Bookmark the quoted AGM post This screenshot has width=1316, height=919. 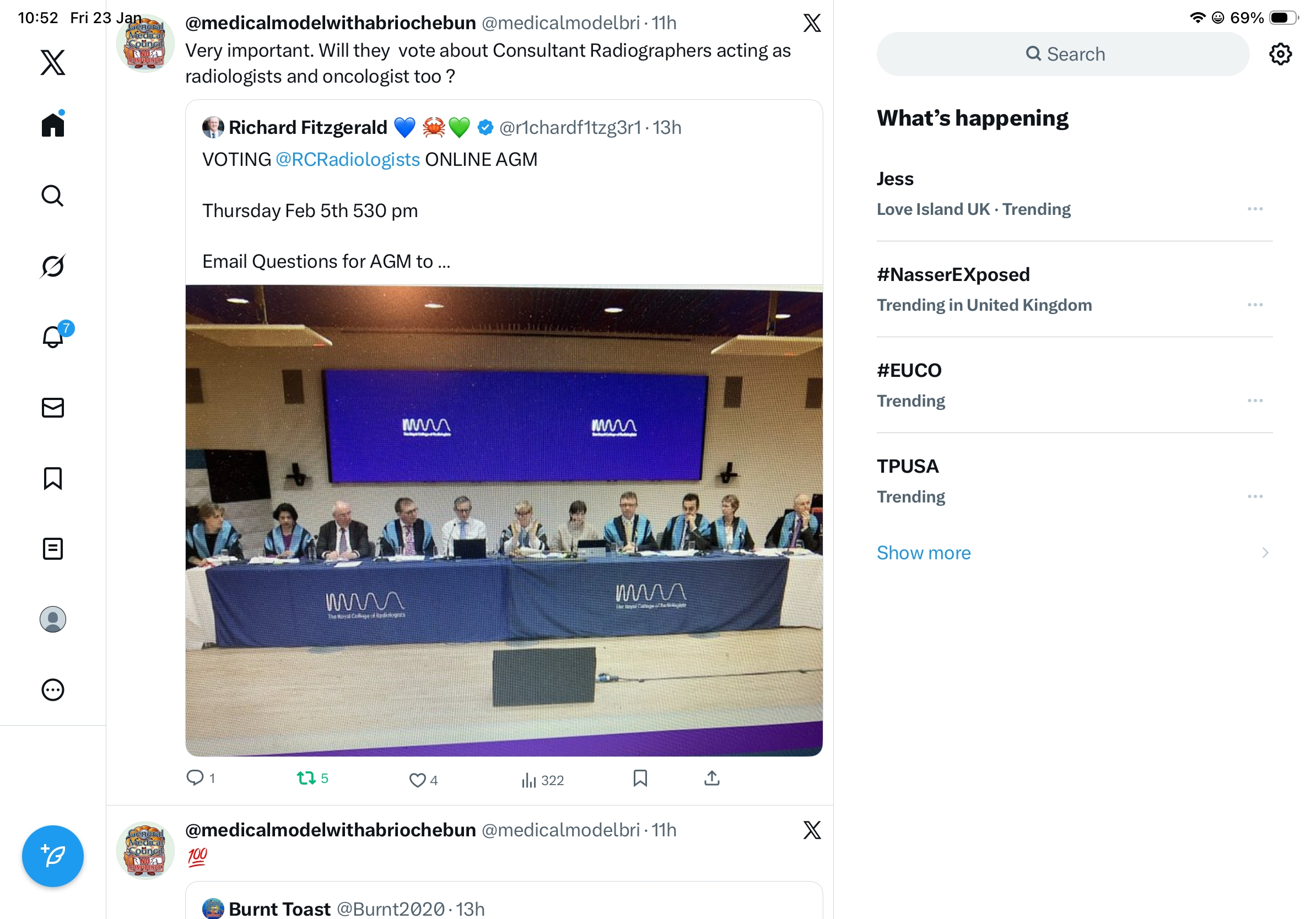pos(640,778)
